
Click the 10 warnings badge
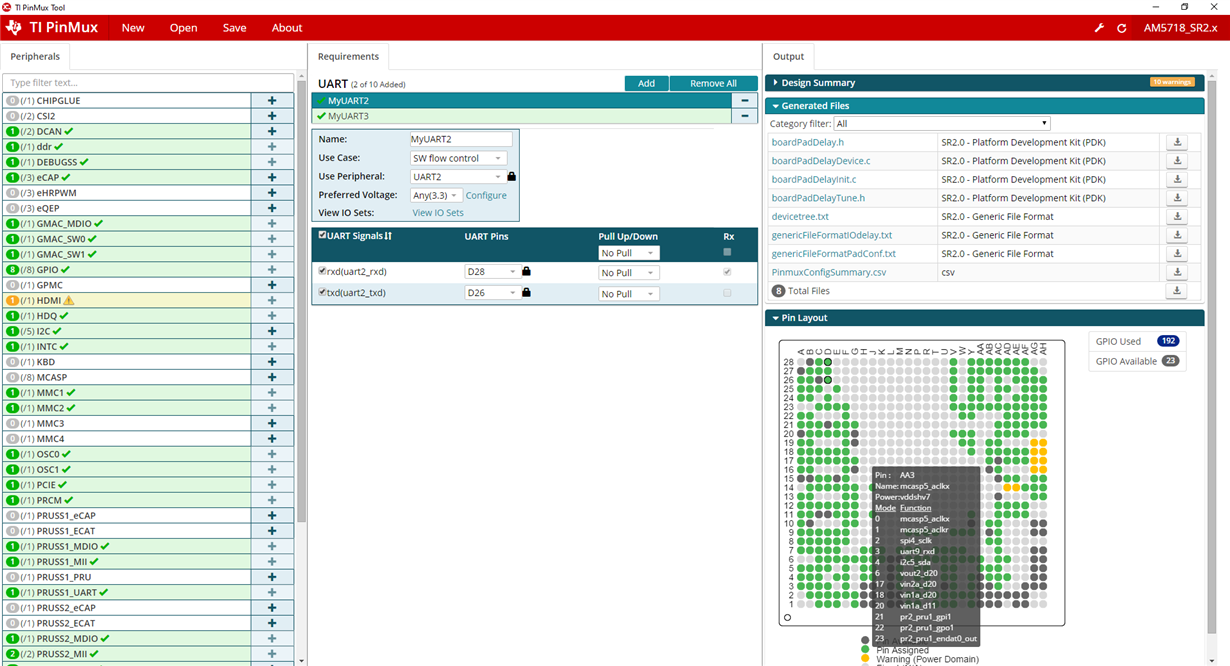(x=1172, y=82)
